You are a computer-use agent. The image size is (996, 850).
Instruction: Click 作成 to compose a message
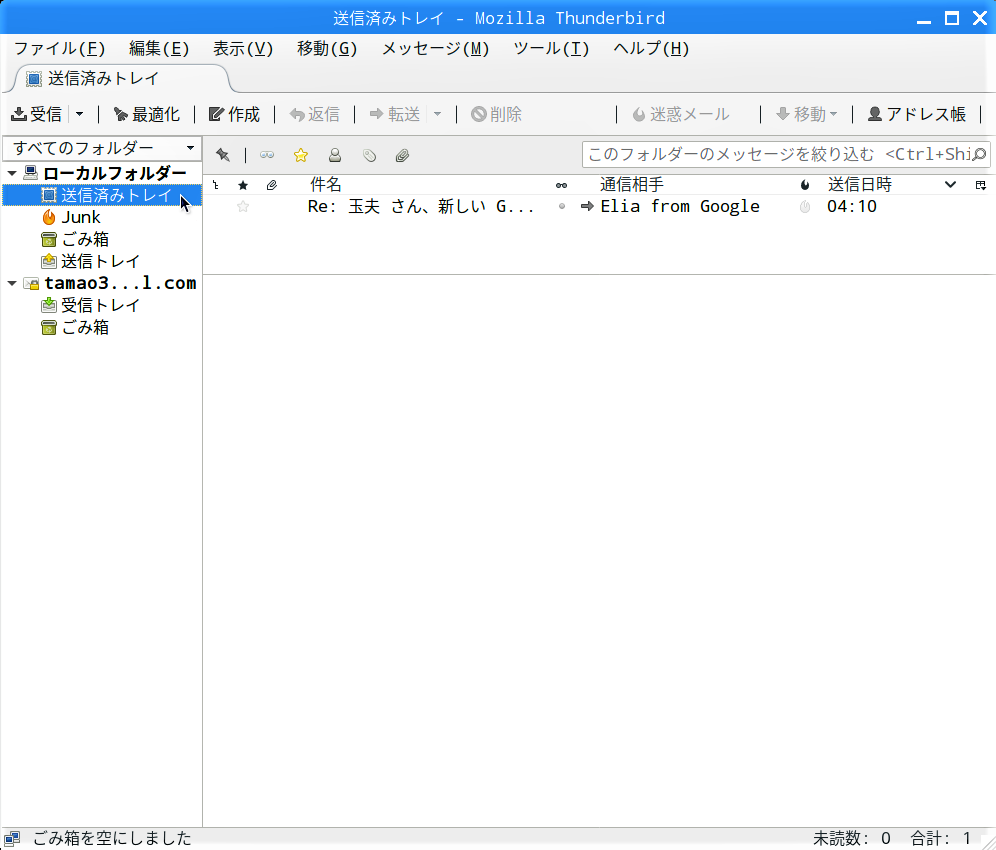click(234, 114)
